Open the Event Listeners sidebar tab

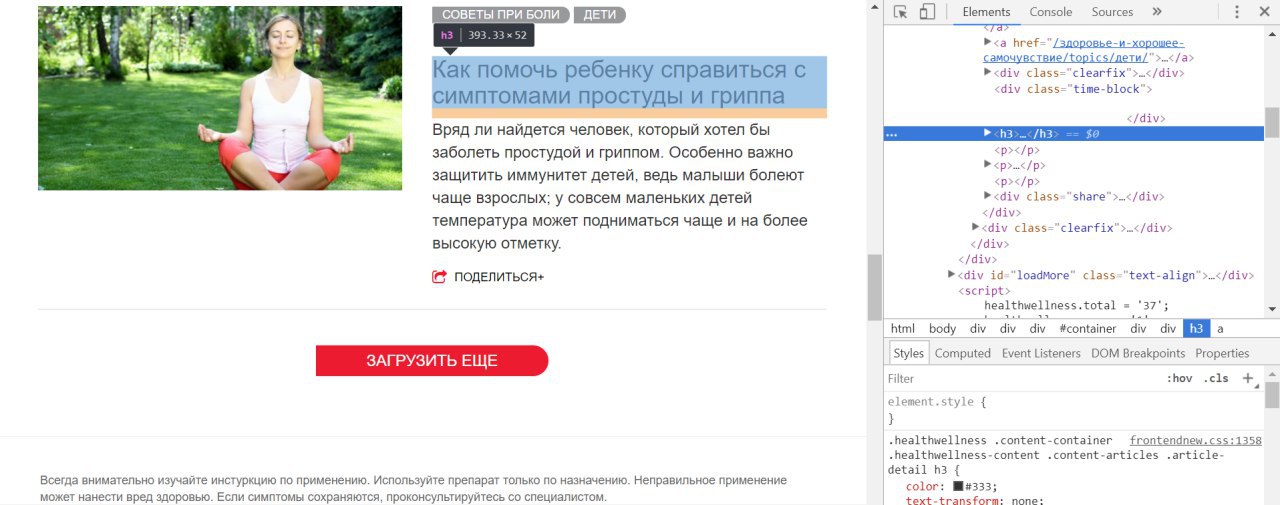click(x=1041, y=353)
